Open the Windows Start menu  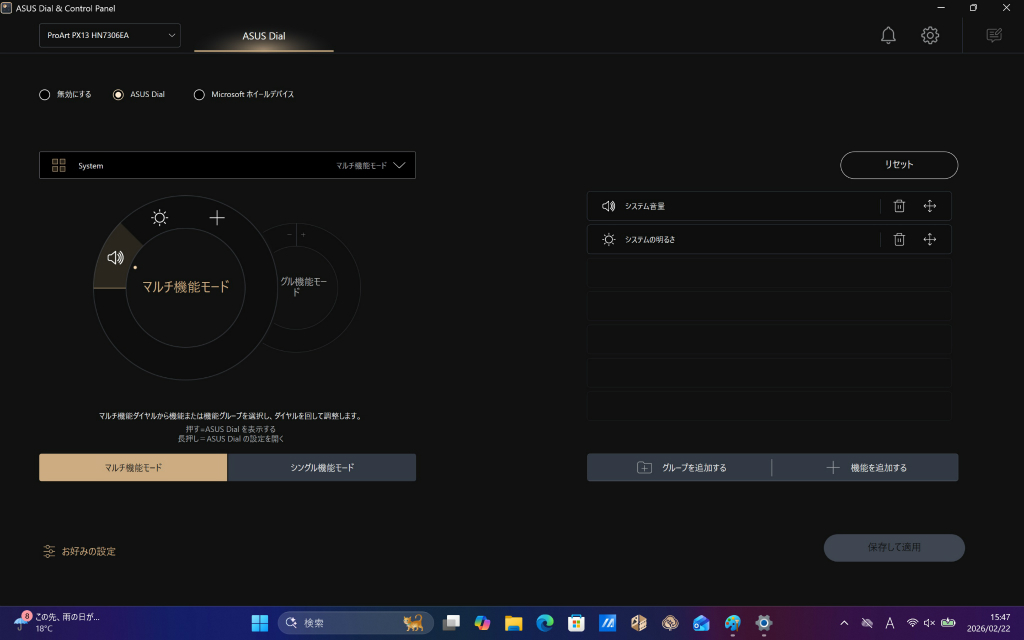[260, 623]
